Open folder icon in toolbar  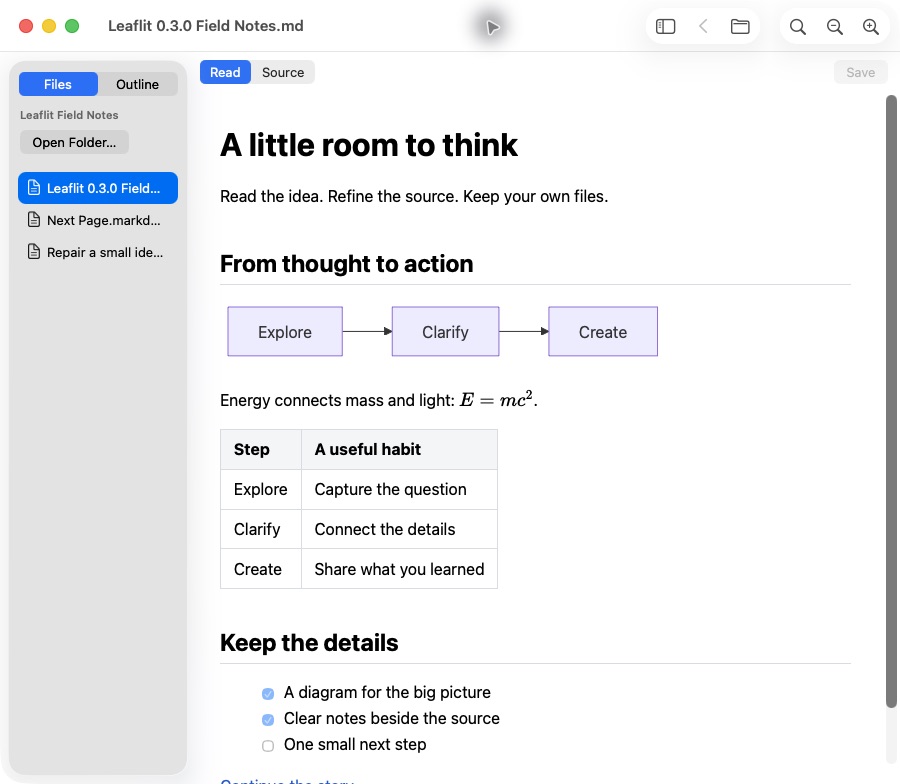740,26
